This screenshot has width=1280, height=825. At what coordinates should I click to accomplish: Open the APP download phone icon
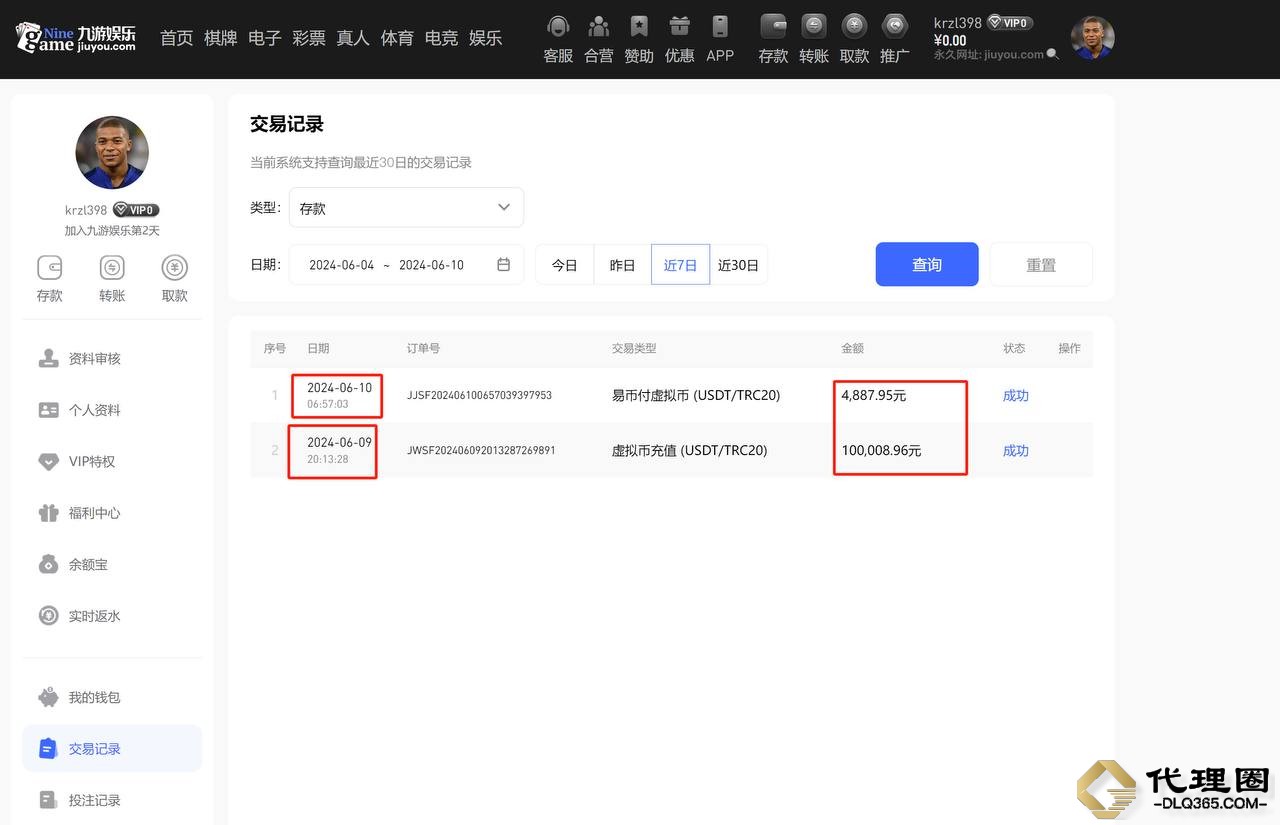720,28
